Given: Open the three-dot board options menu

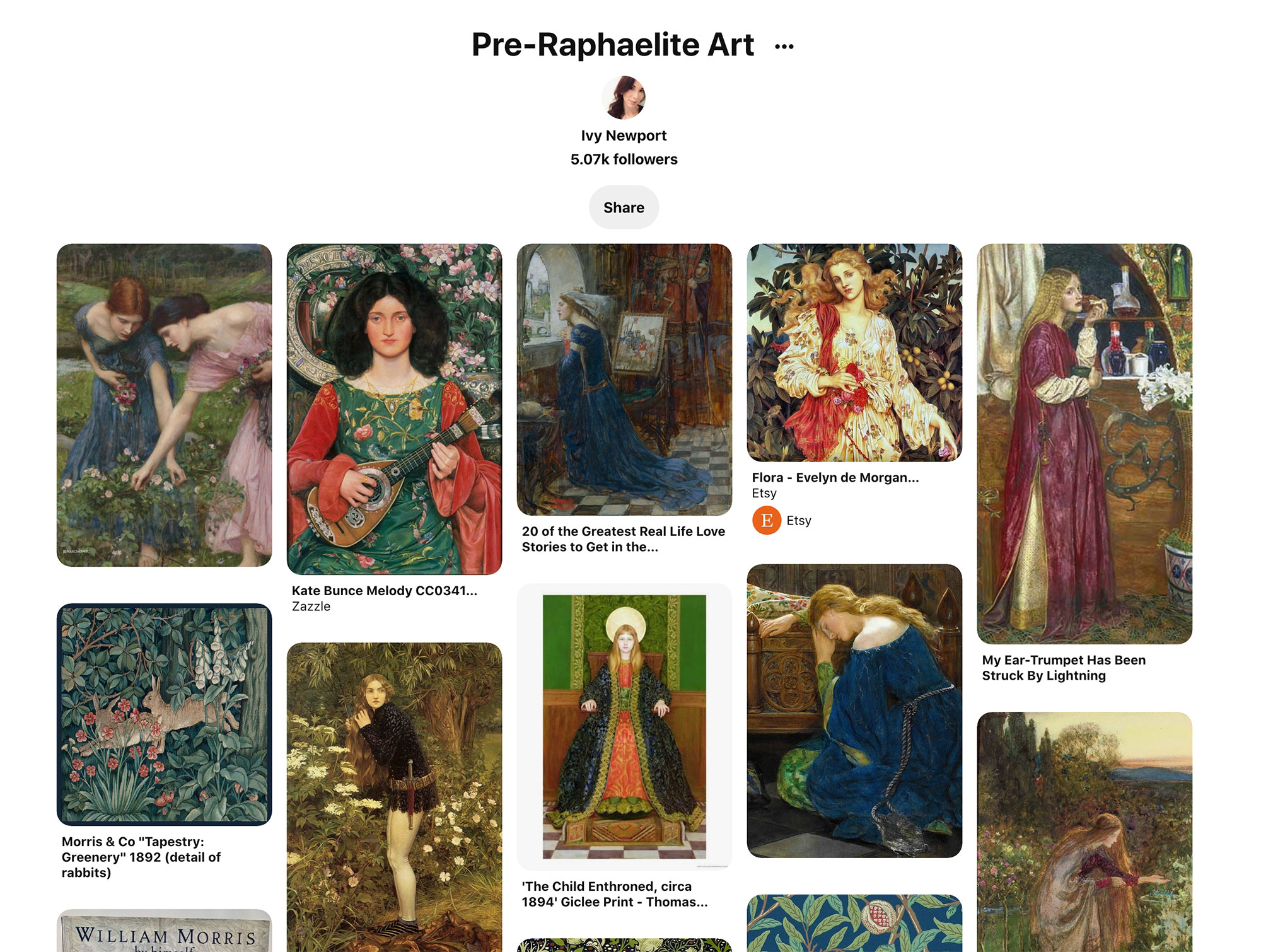Looking at the screenshot, I should tap(784, 47).
